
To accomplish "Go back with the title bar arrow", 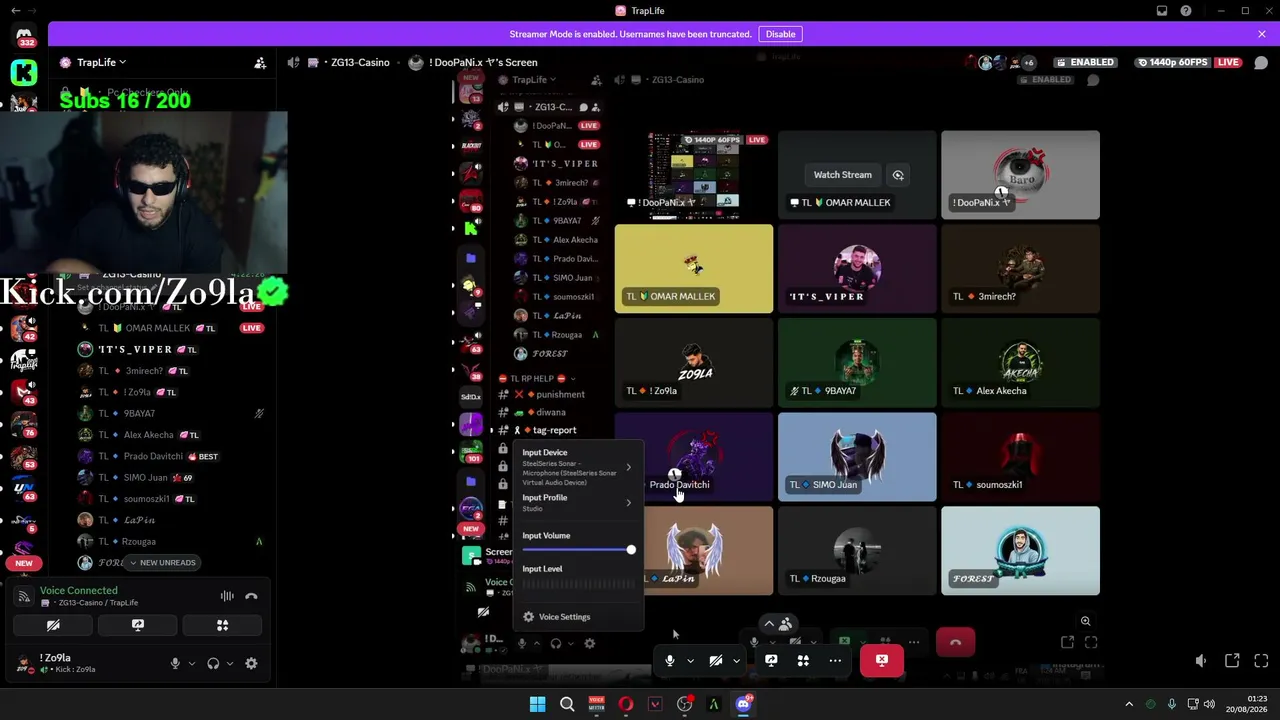I will pyautogui.click(x=15, y=11).
